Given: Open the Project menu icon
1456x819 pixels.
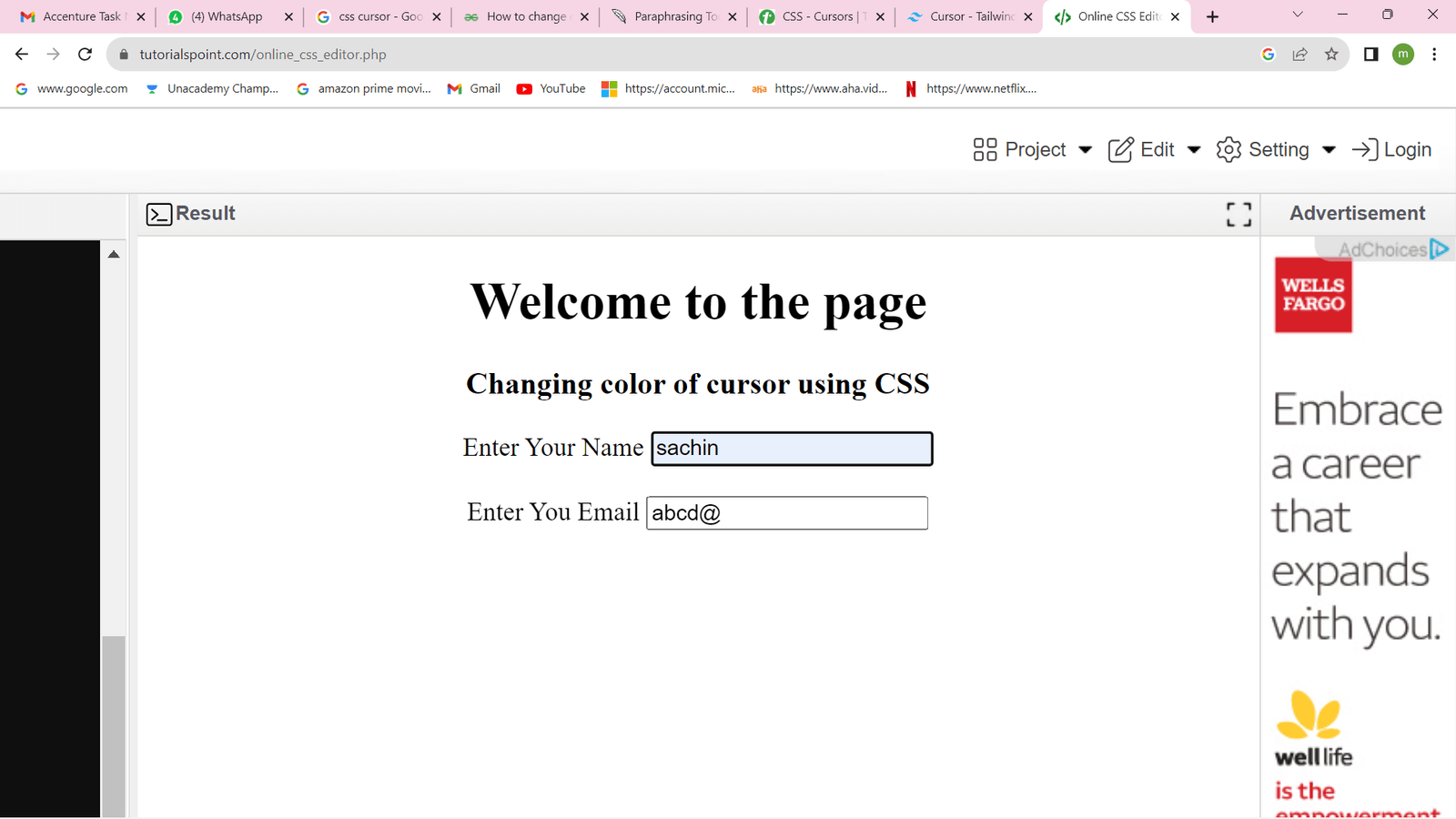Looking at the screenshot, I should pyautogui.click(x=986, y=149).
